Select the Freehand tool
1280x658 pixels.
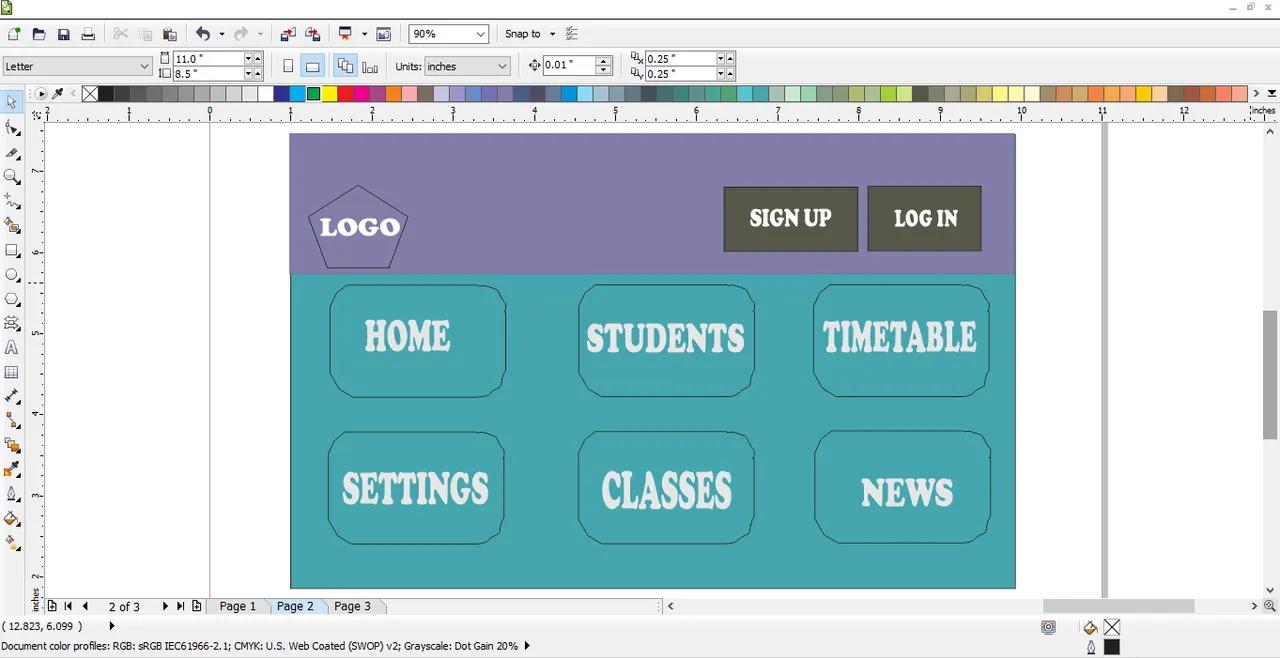(x=12, y=201)
